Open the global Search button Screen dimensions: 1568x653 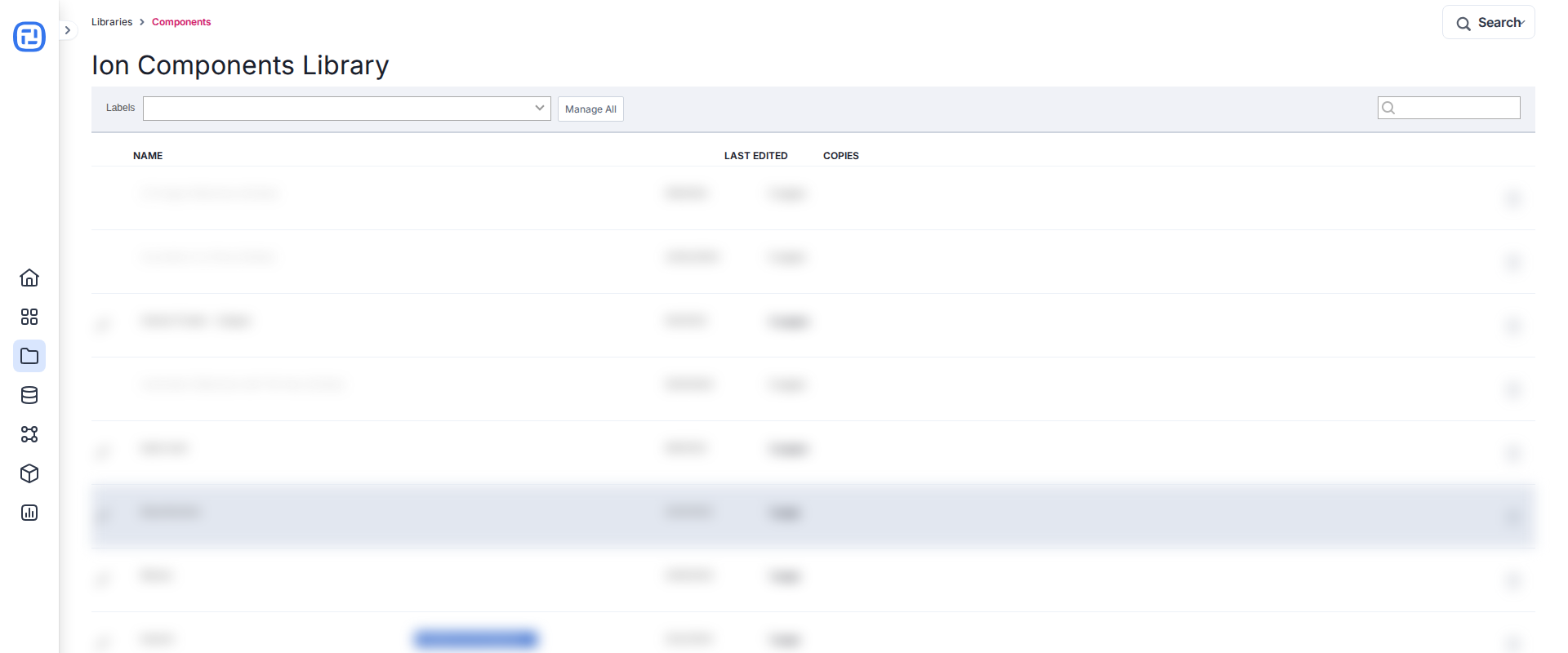1488,23
